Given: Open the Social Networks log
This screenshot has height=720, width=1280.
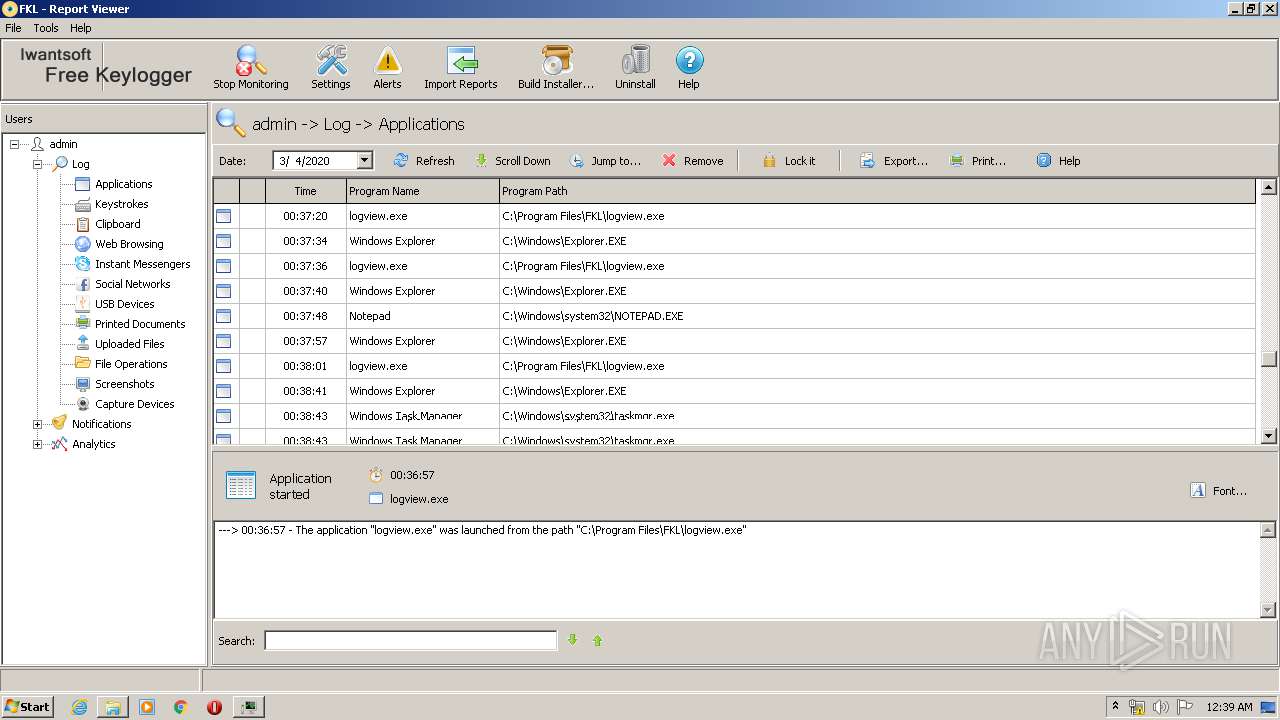Looking at the screenshot, I should [132, 284].
